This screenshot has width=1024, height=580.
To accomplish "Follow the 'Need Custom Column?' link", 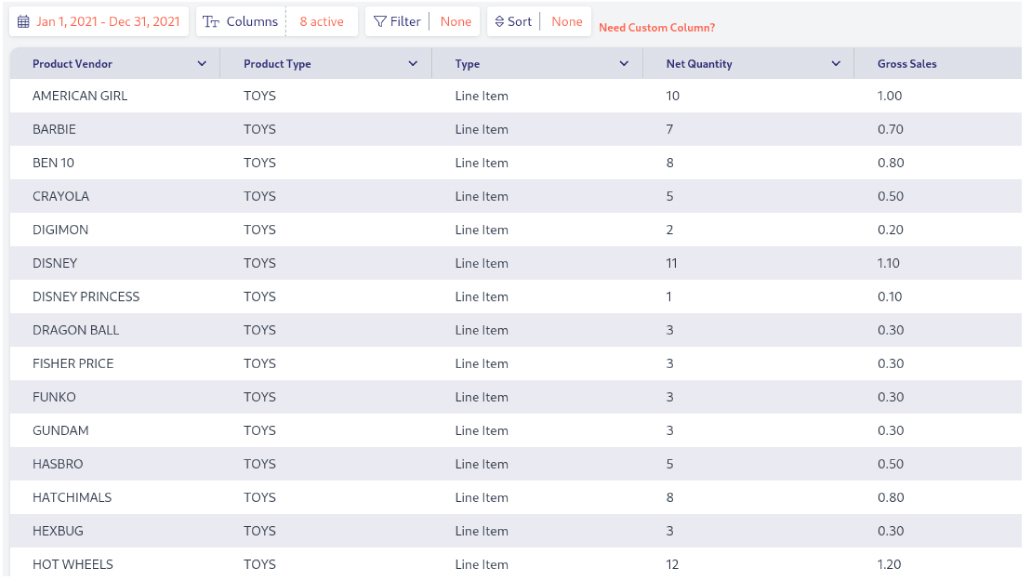I will (x=656, y=28).
